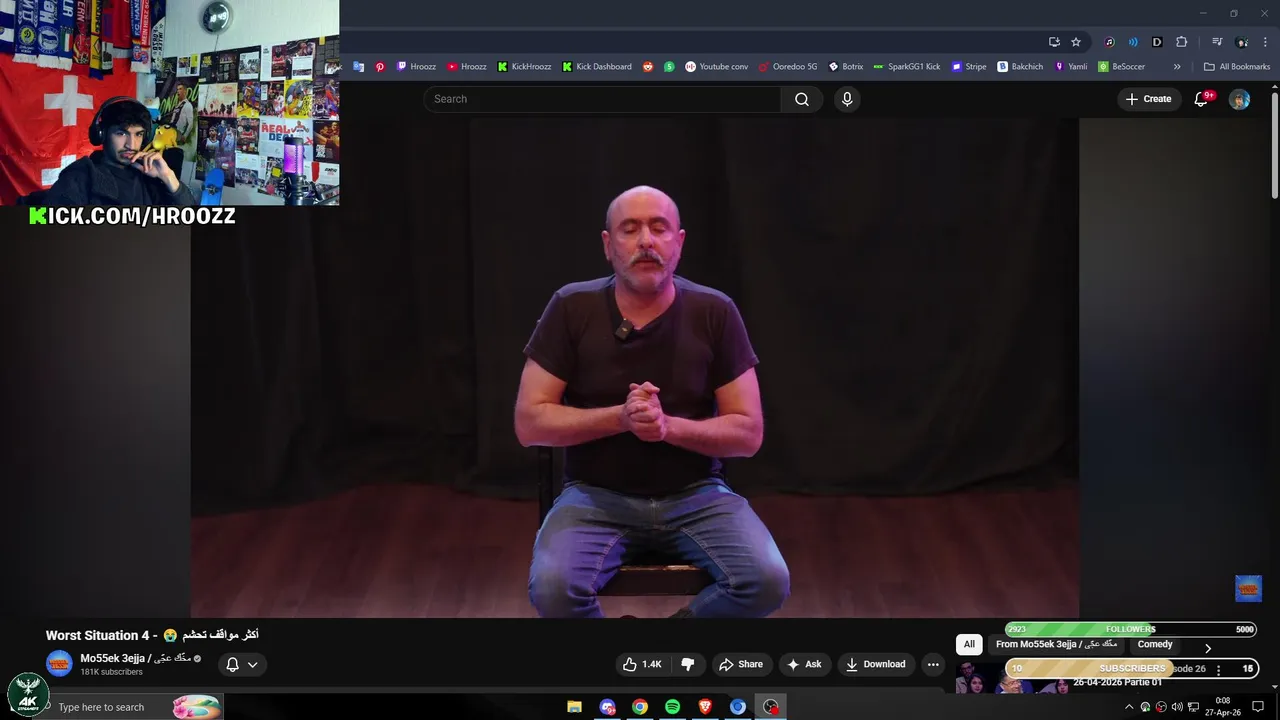Open the Stripe bookmark
This screenshot has width=1280, height=720.
tap(969, 67)
